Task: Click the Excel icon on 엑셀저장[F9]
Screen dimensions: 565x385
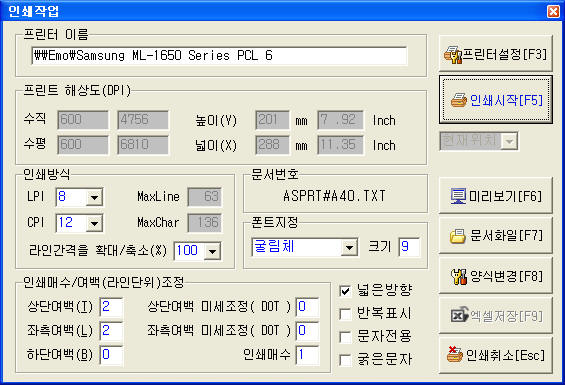Action: pyautogui.click(x=459, y=316)
